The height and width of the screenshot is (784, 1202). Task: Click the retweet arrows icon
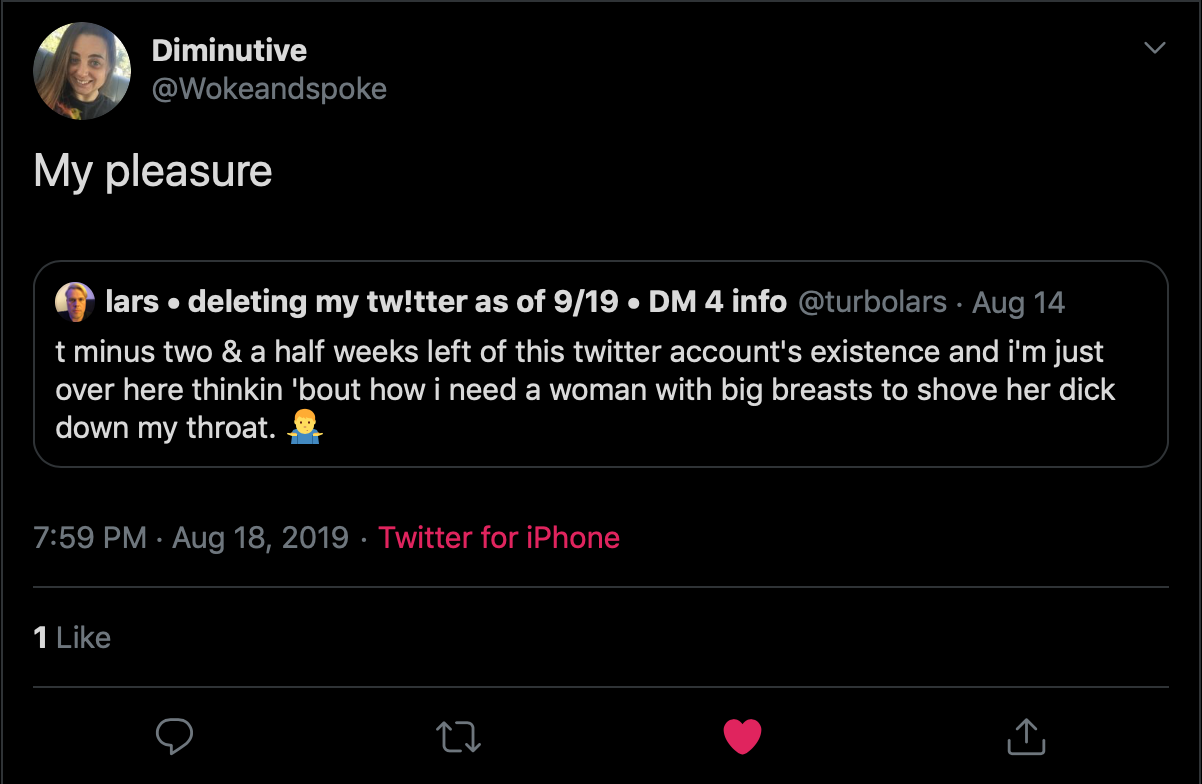click(459, 737)
